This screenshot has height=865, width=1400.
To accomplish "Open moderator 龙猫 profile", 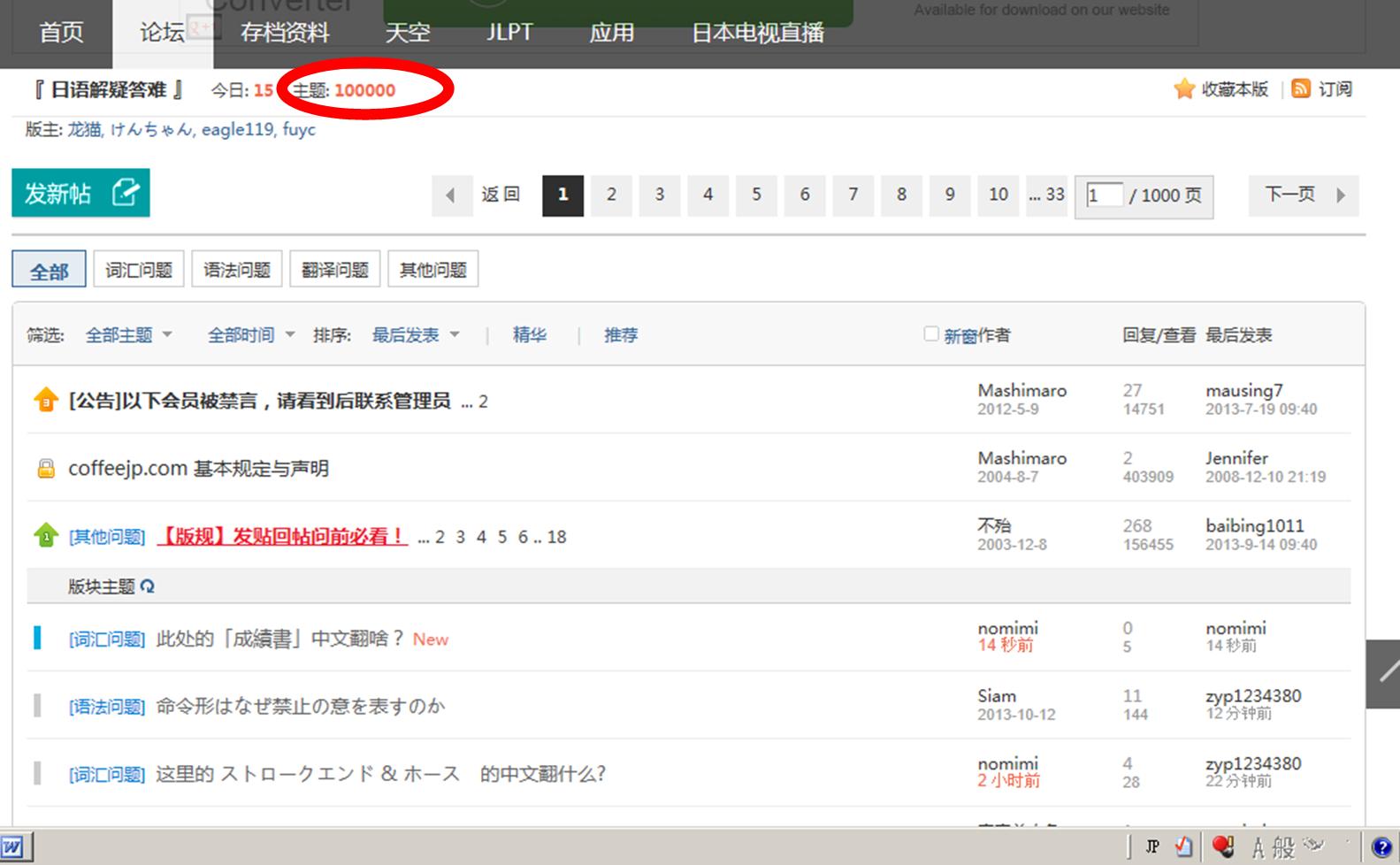I will pyautogui.click(x=85, y=129).
